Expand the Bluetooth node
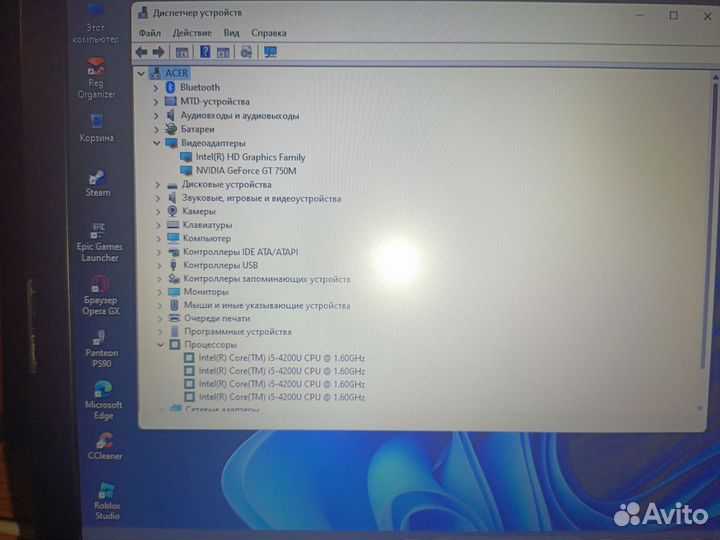The width and height of the screenshot is (720, 540). pyautogui.click(x=156, y=88)
